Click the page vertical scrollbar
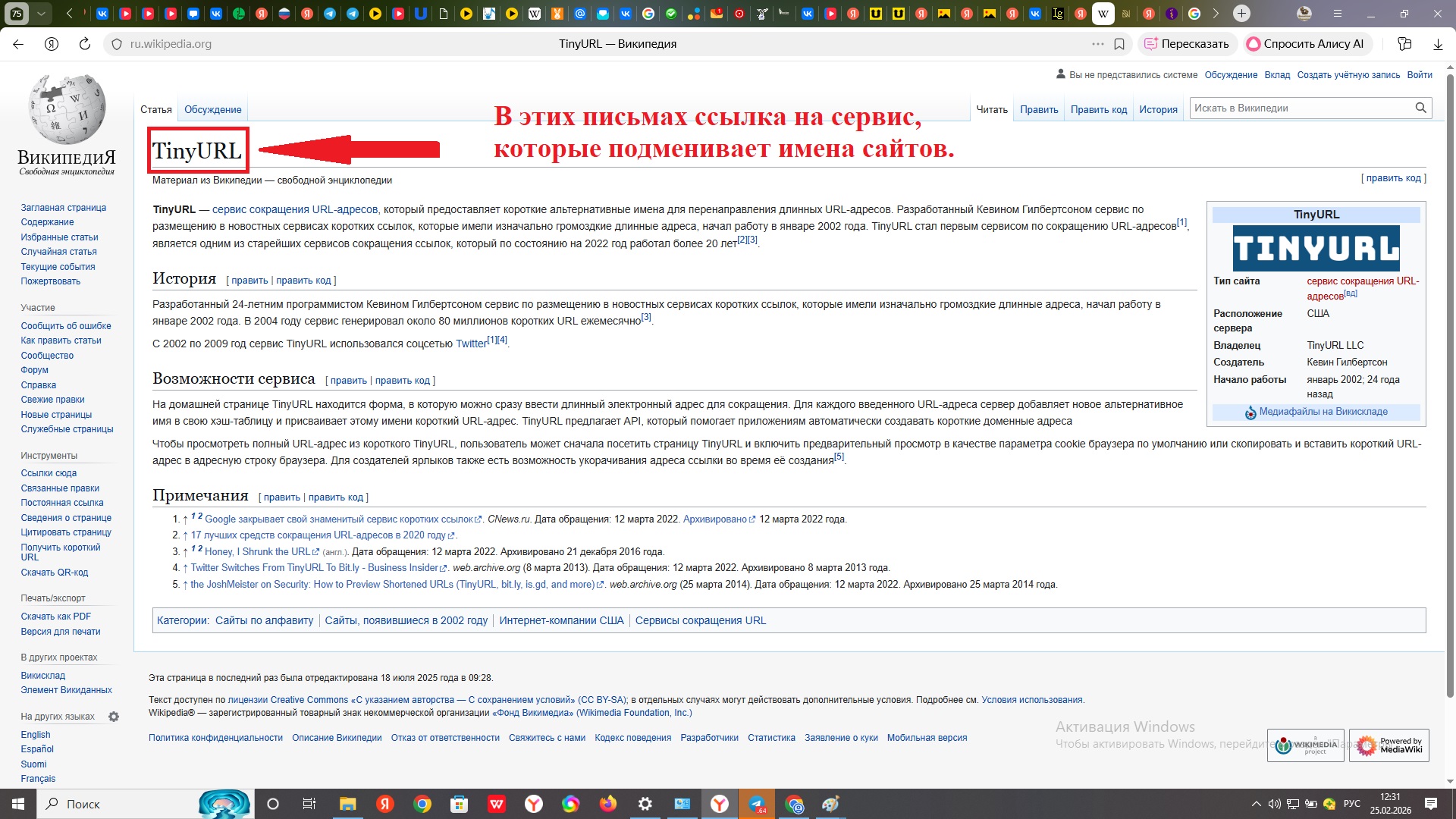Screen dimensions: 1456x819 coord(1450,379)
